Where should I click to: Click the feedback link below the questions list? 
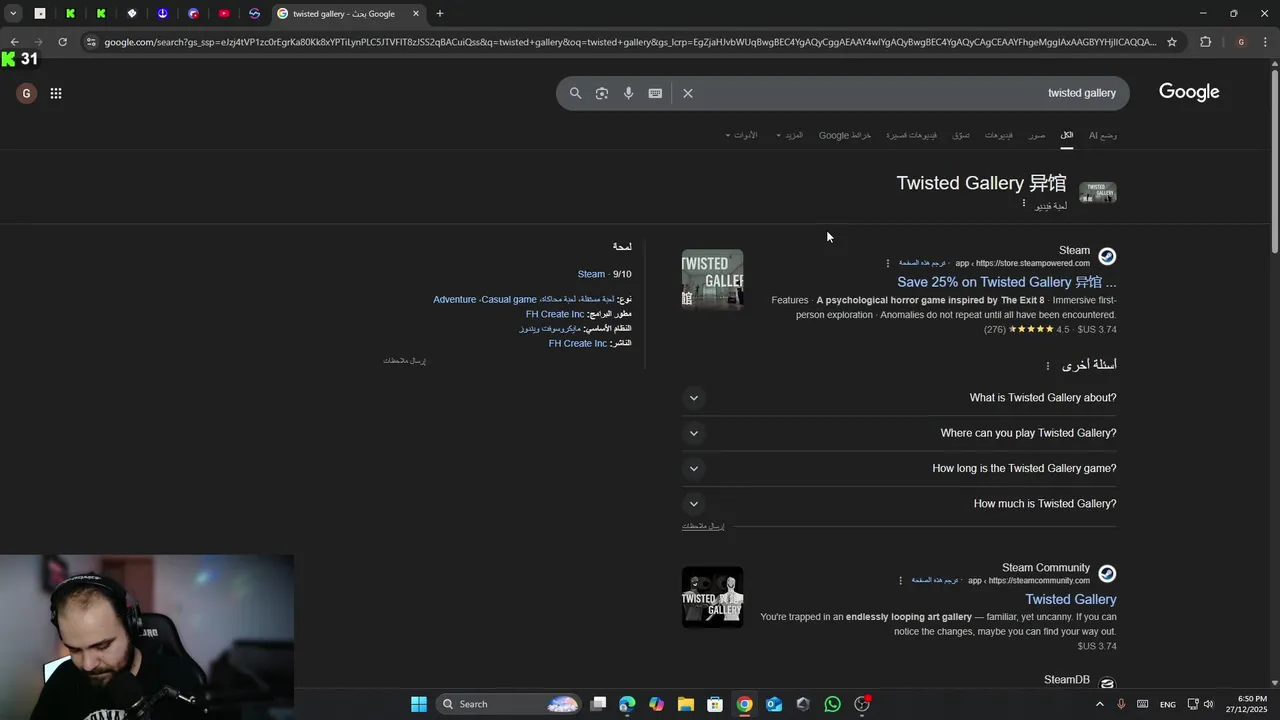pos(703,526)
